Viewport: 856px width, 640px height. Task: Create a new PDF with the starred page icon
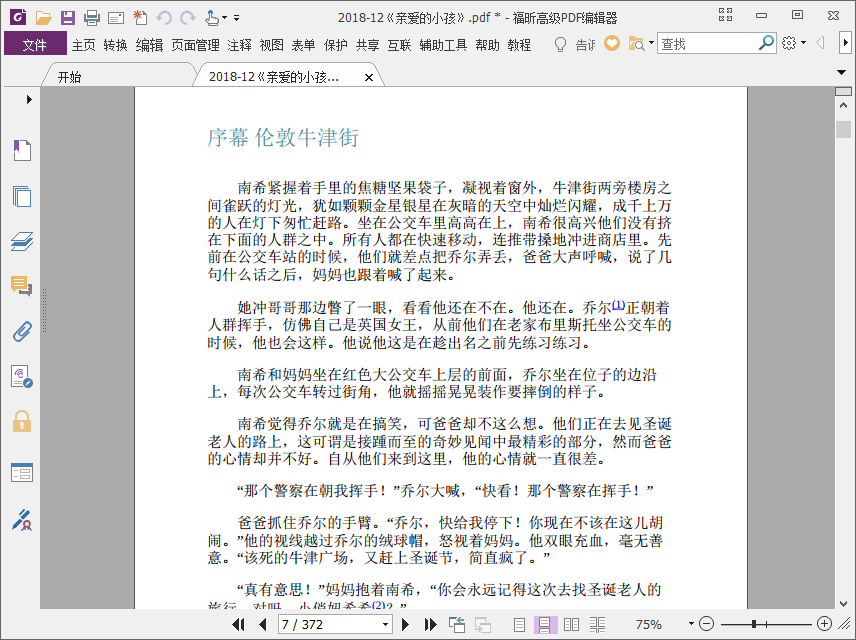click(140, 17)
